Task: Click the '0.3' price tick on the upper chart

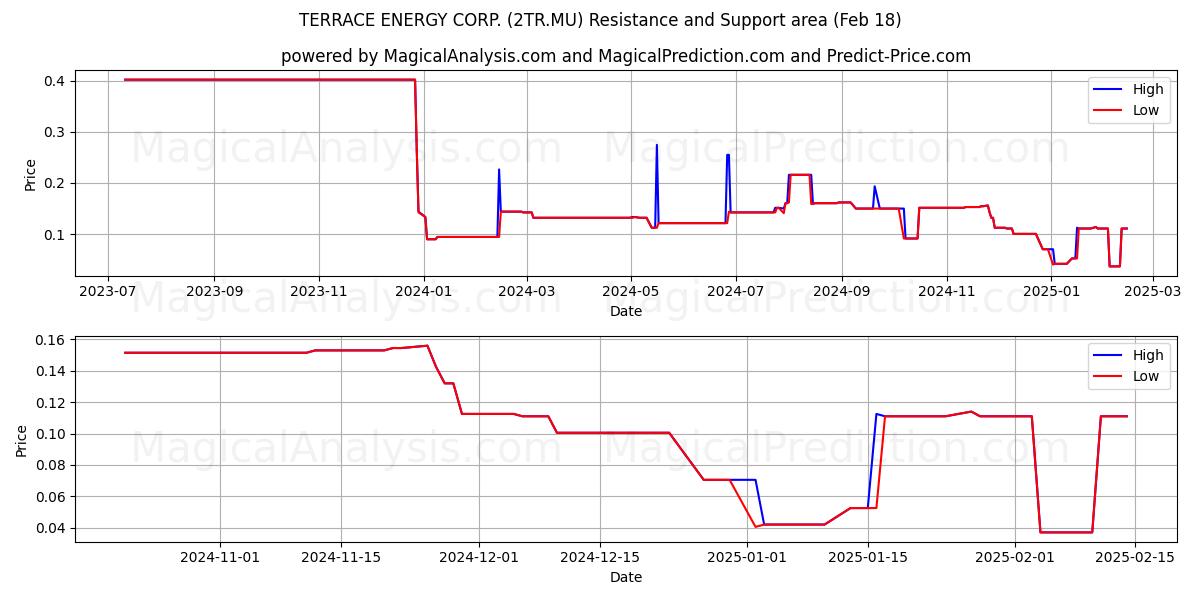Action: 56,132
